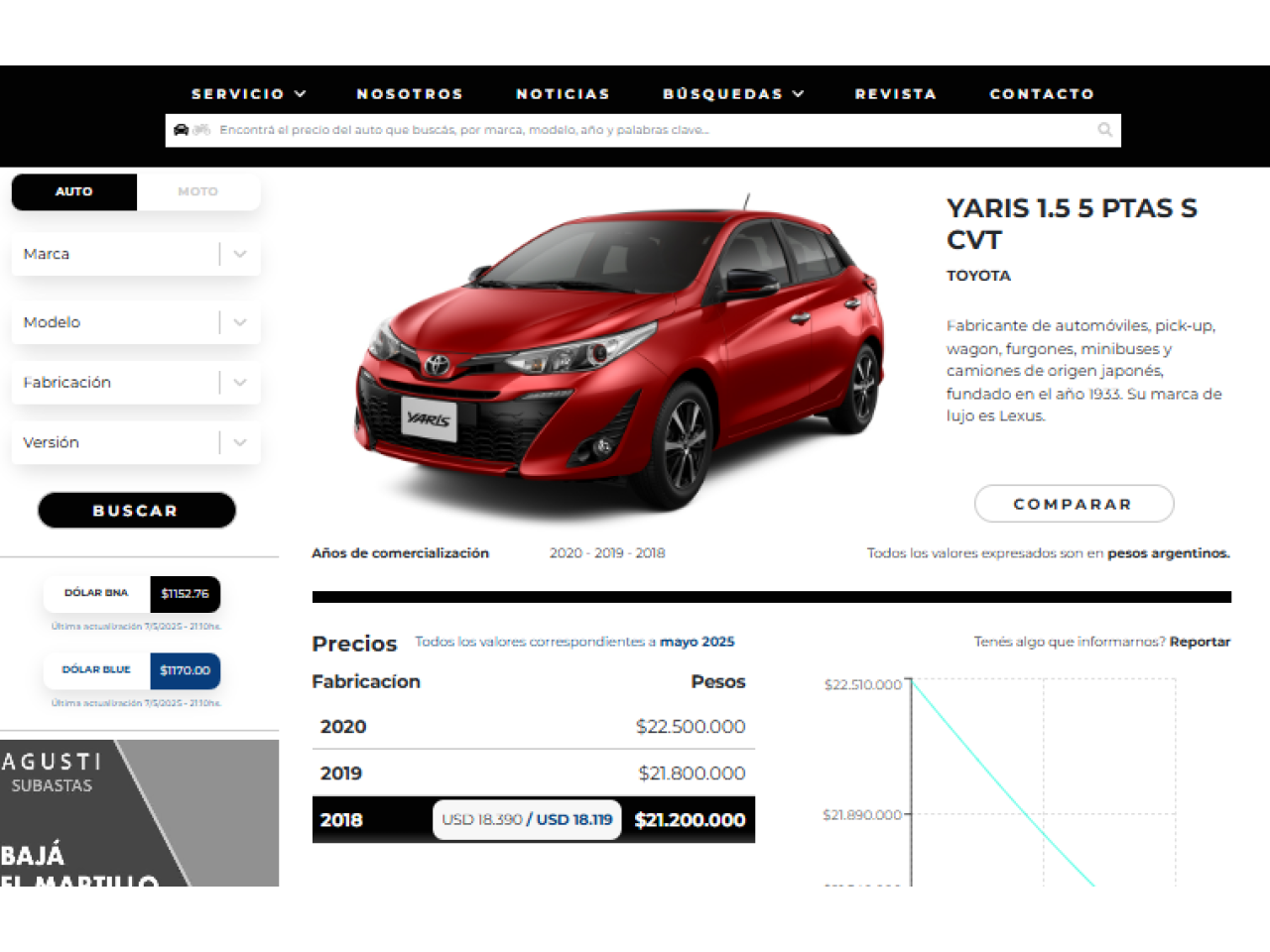Expand the Versión dropdown

pos(136,442)
